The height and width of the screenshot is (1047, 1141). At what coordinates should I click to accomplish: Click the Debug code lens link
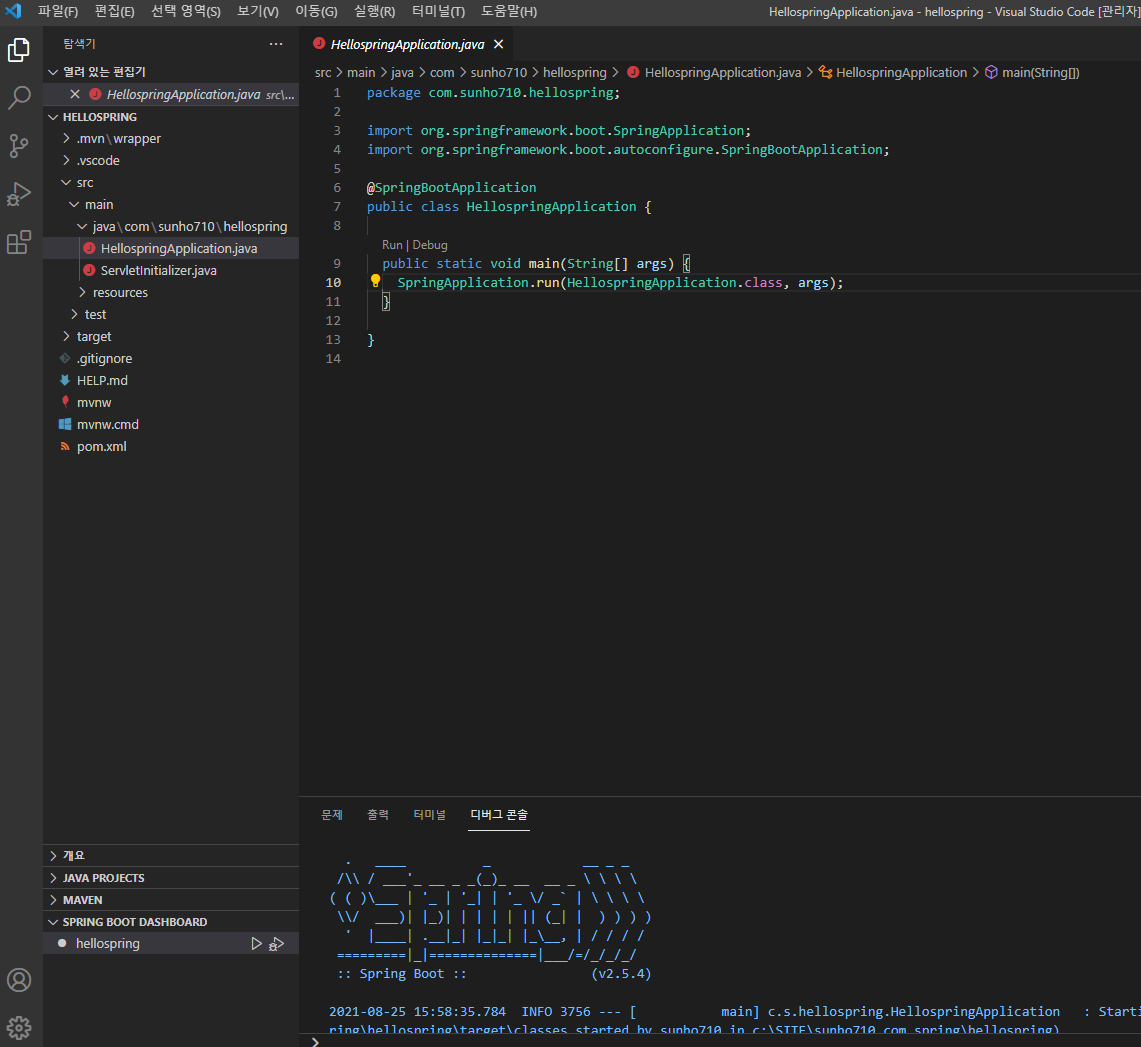[430, 245]
